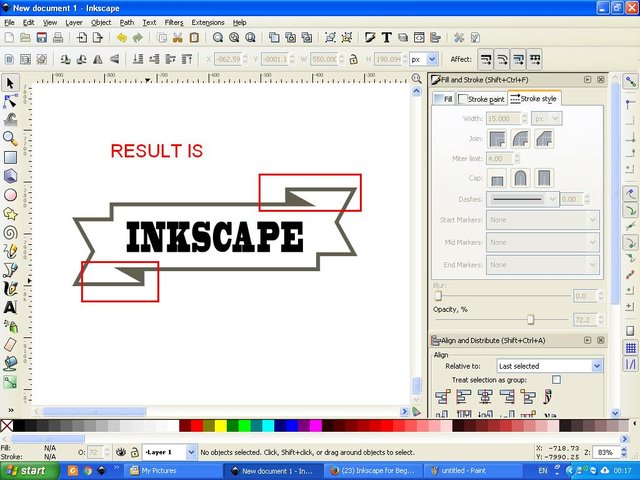
Task: Open the Path menu
Action: tap(127, 22)
